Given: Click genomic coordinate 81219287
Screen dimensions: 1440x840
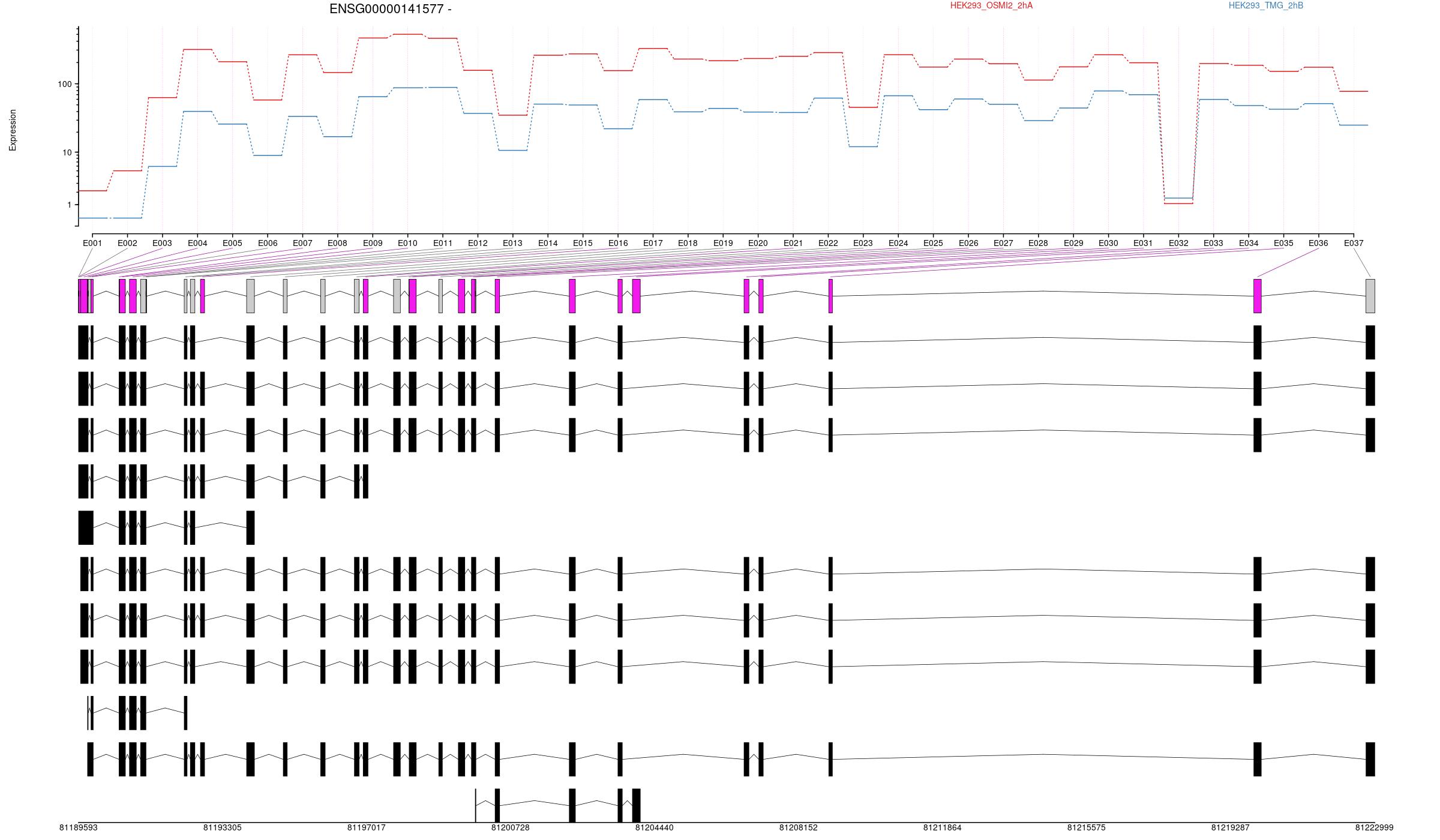Looking at the screenshot, I should click(x=1231, y=827).
